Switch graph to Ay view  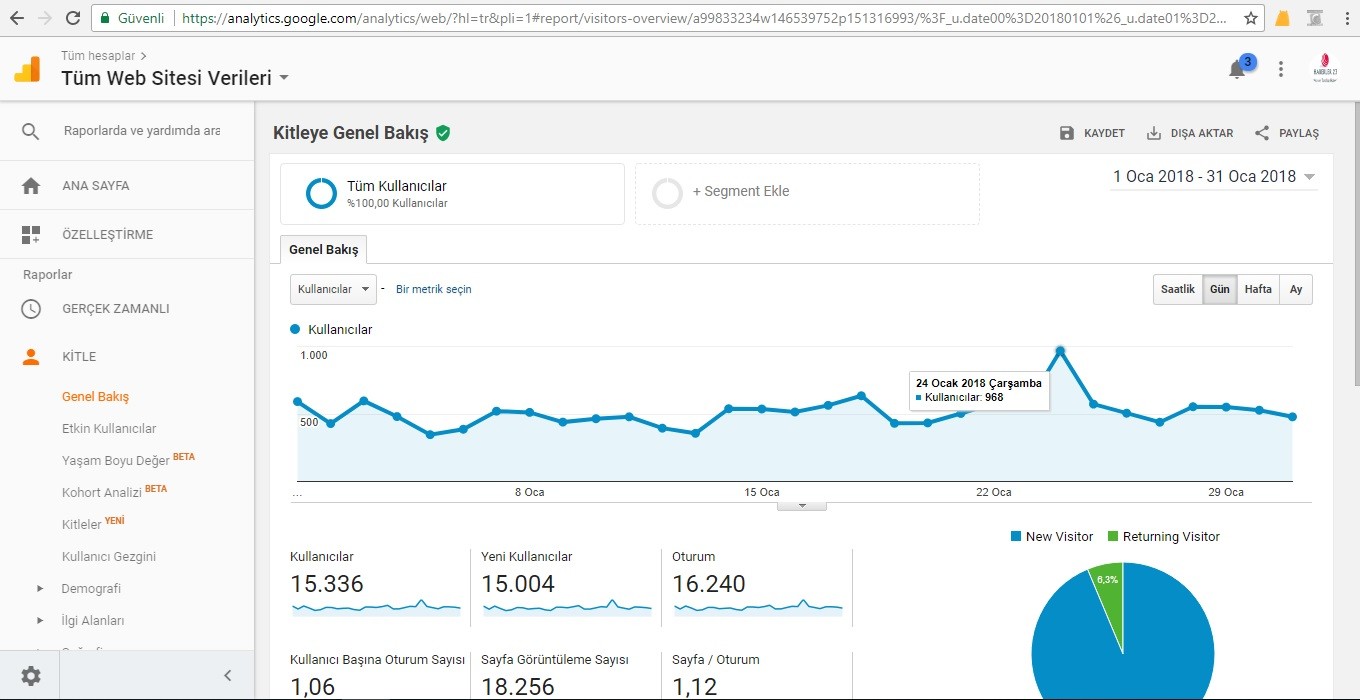(x=1296, y=289)
